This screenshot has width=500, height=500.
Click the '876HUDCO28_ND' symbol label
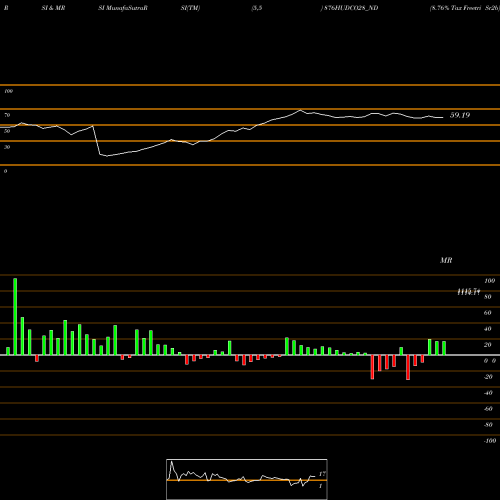pyautogui.click(x=351, y=8)
